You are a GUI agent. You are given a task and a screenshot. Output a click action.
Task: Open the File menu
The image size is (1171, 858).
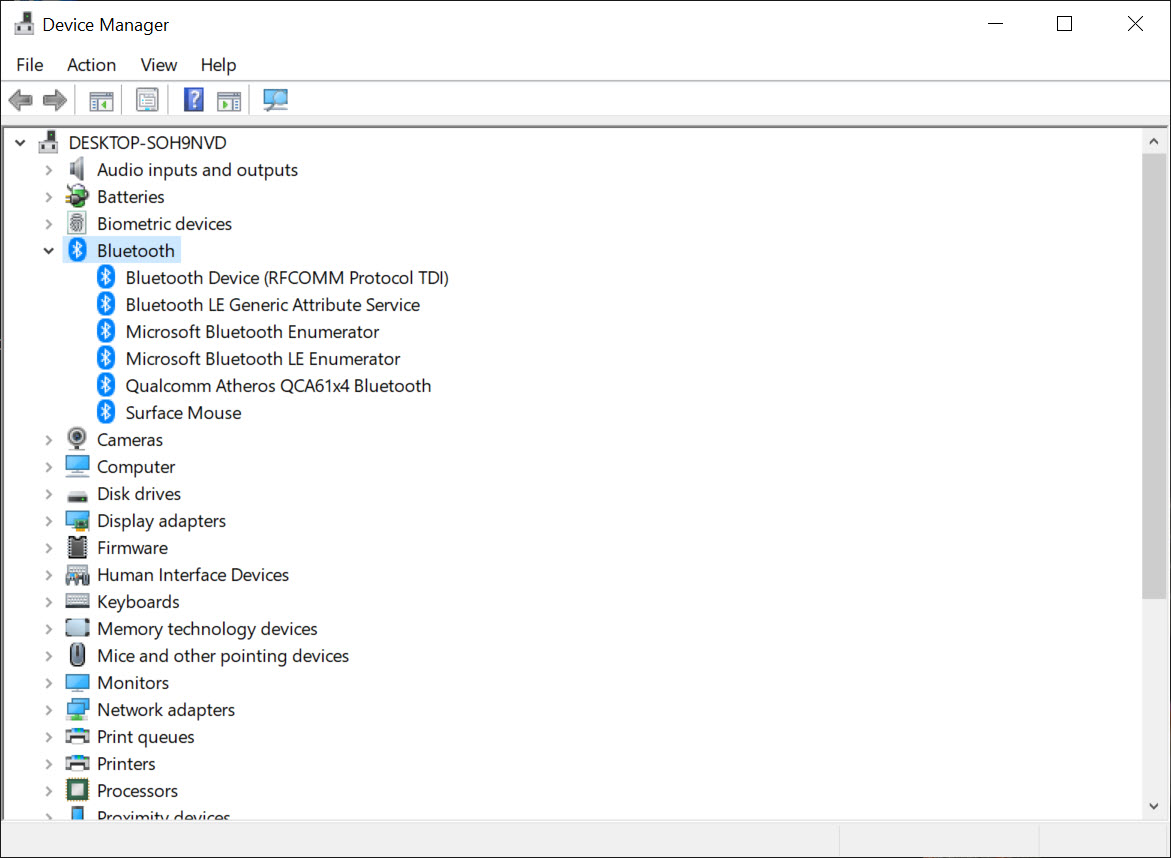coord(30,65)
